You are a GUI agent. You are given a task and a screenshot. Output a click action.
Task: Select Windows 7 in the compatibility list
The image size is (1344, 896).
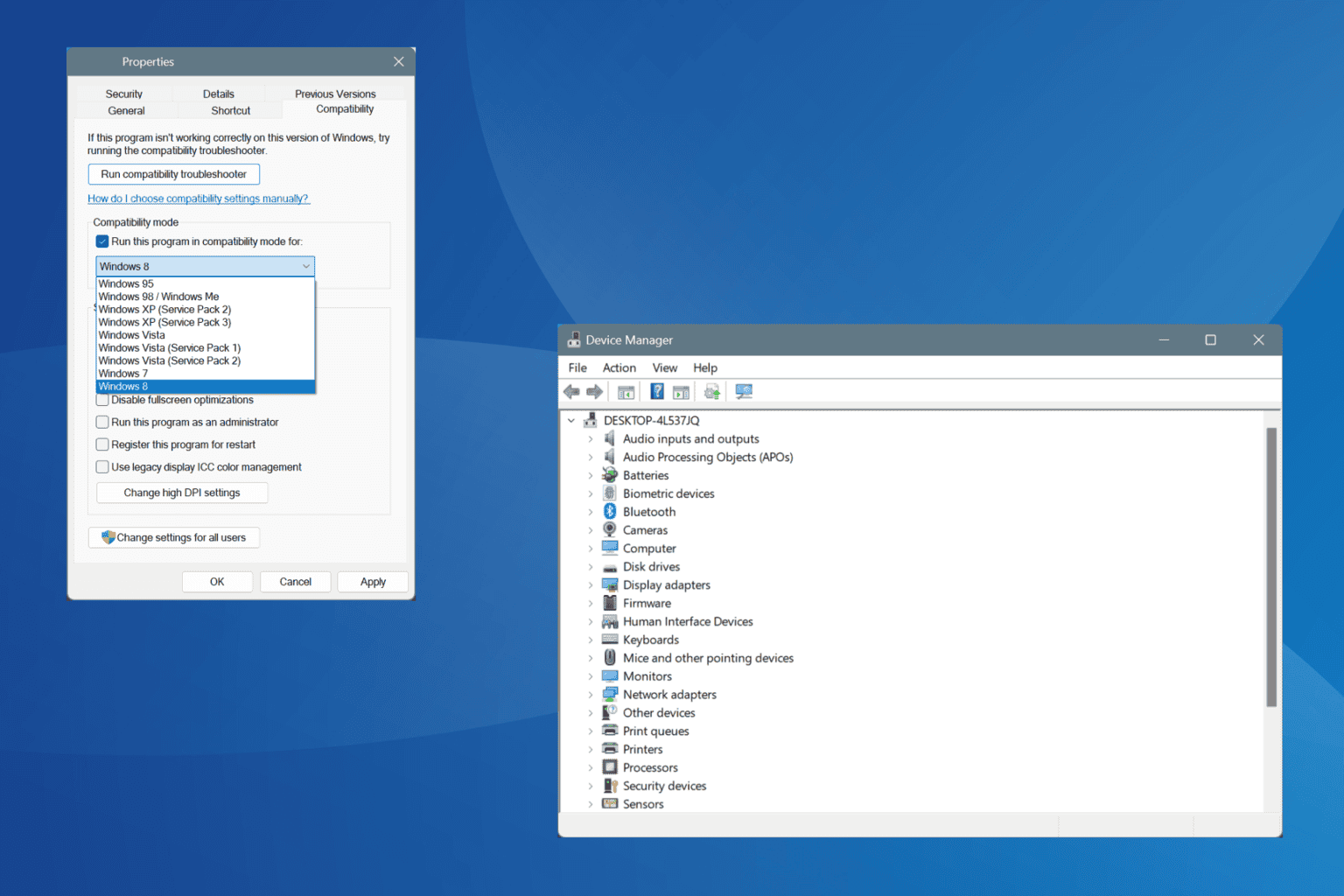[x=205, y=374]
